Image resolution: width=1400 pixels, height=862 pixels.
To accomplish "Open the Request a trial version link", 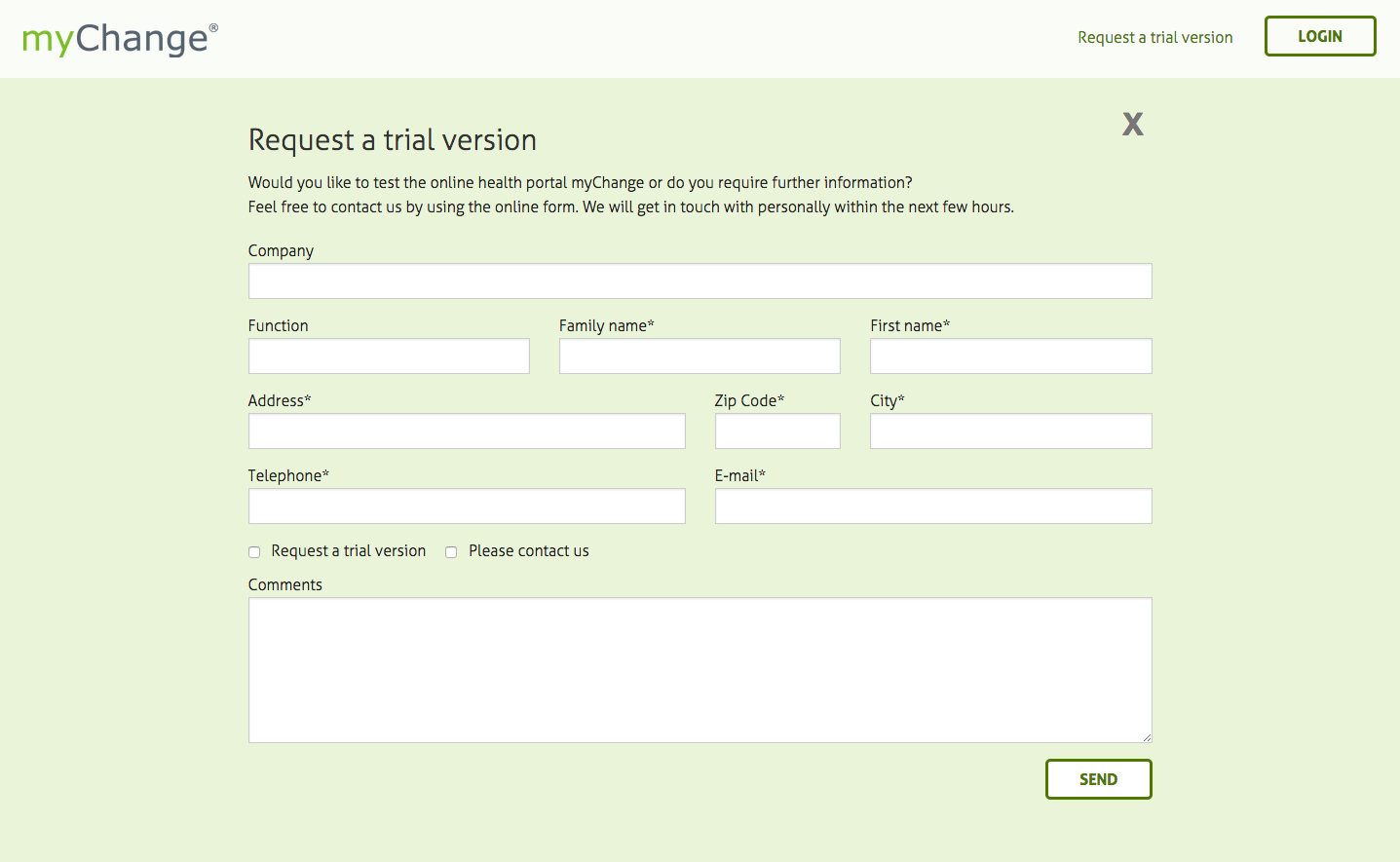I will tap(1154, 37).
